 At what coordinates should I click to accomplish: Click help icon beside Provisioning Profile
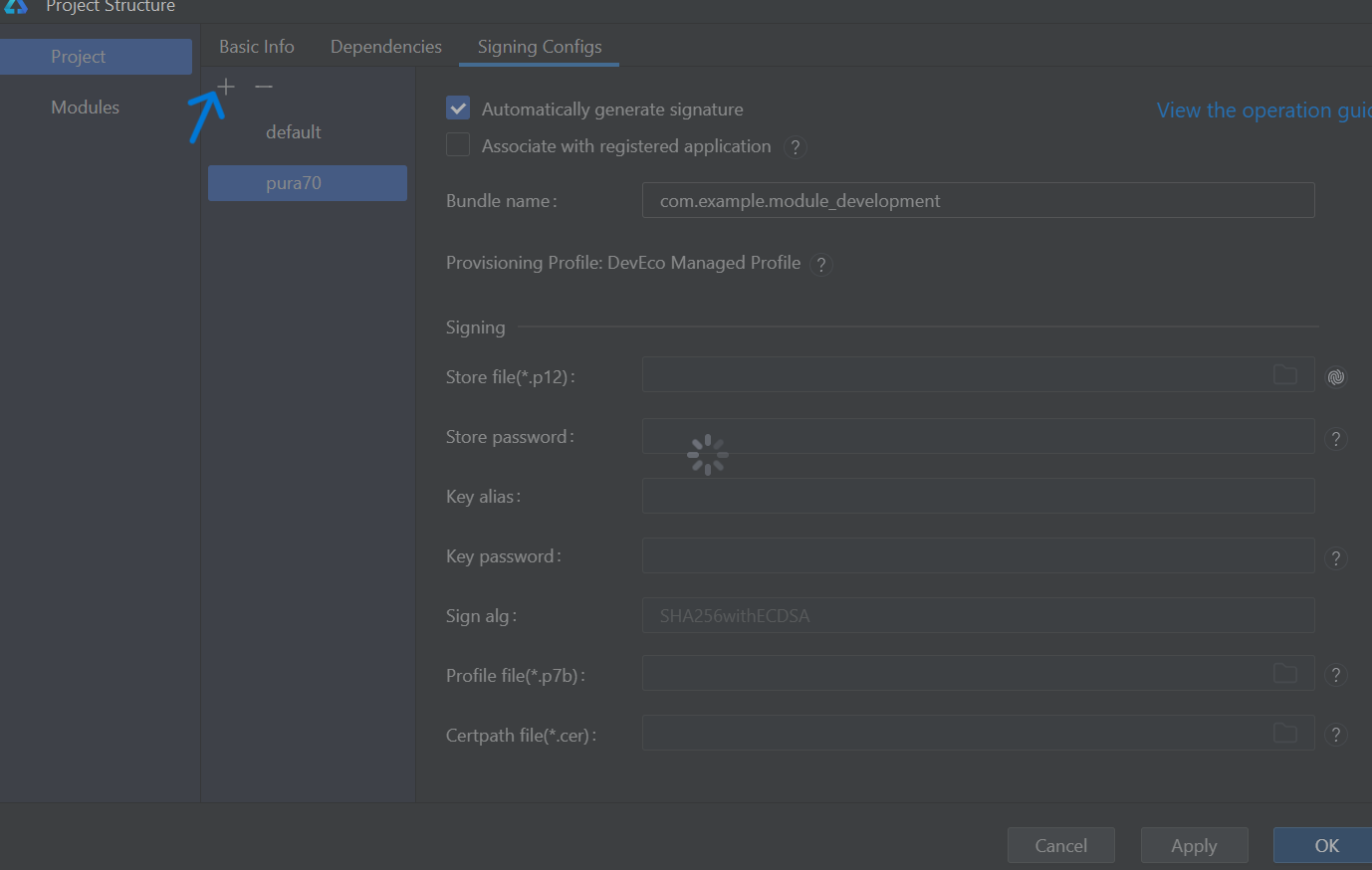(x=821, y=265)
